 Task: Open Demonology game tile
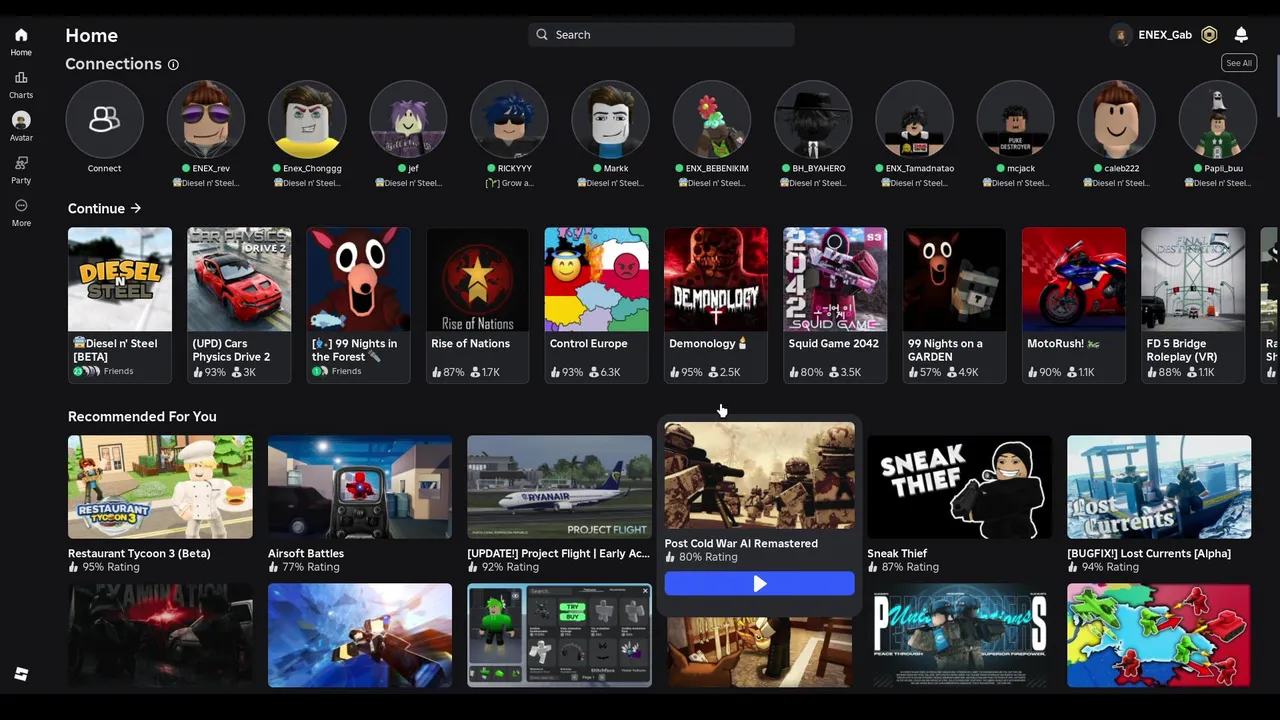[716, 305]
